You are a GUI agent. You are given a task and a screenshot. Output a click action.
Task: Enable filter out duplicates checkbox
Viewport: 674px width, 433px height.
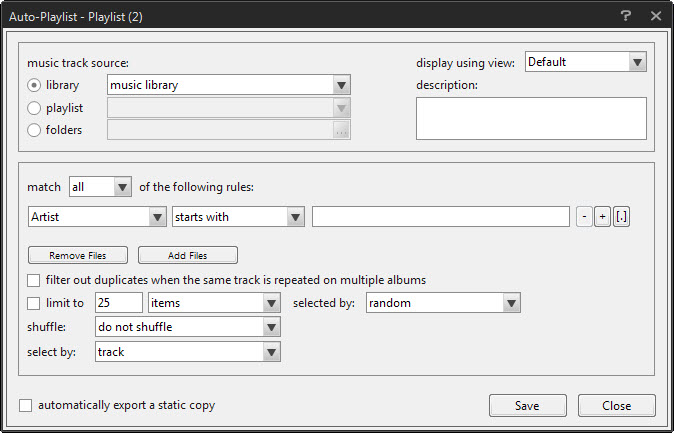pyautogui.click(x=34, y=280)
